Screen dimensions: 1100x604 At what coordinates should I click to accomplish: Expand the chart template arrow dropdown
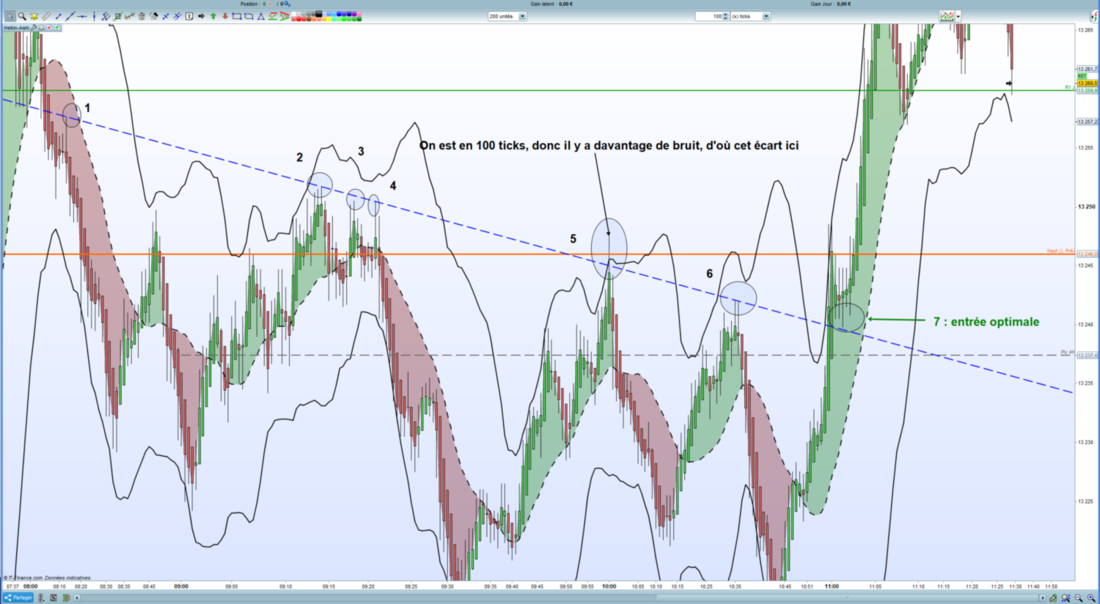958,15
